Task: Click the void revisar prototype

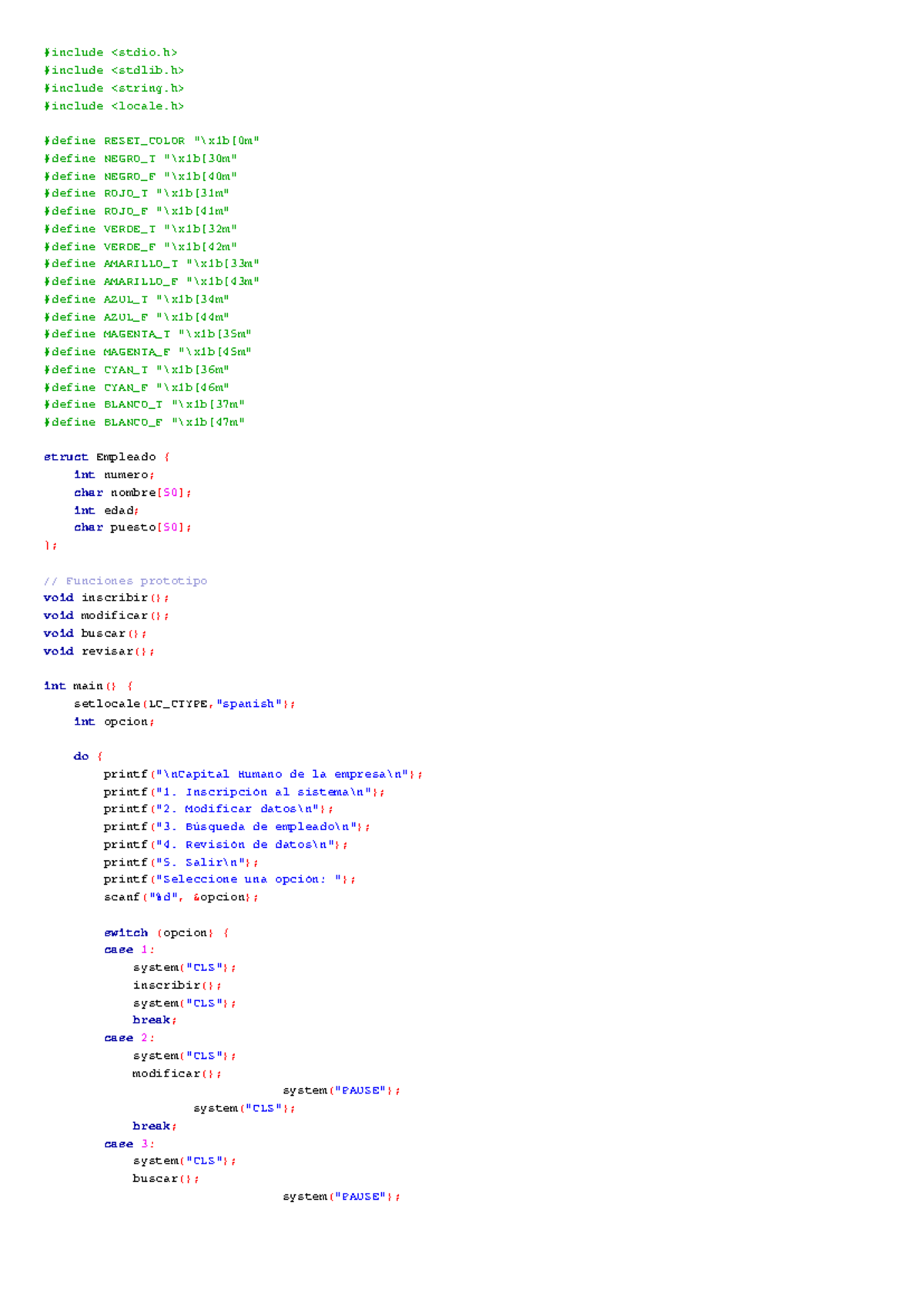Action: coord(99,651)
